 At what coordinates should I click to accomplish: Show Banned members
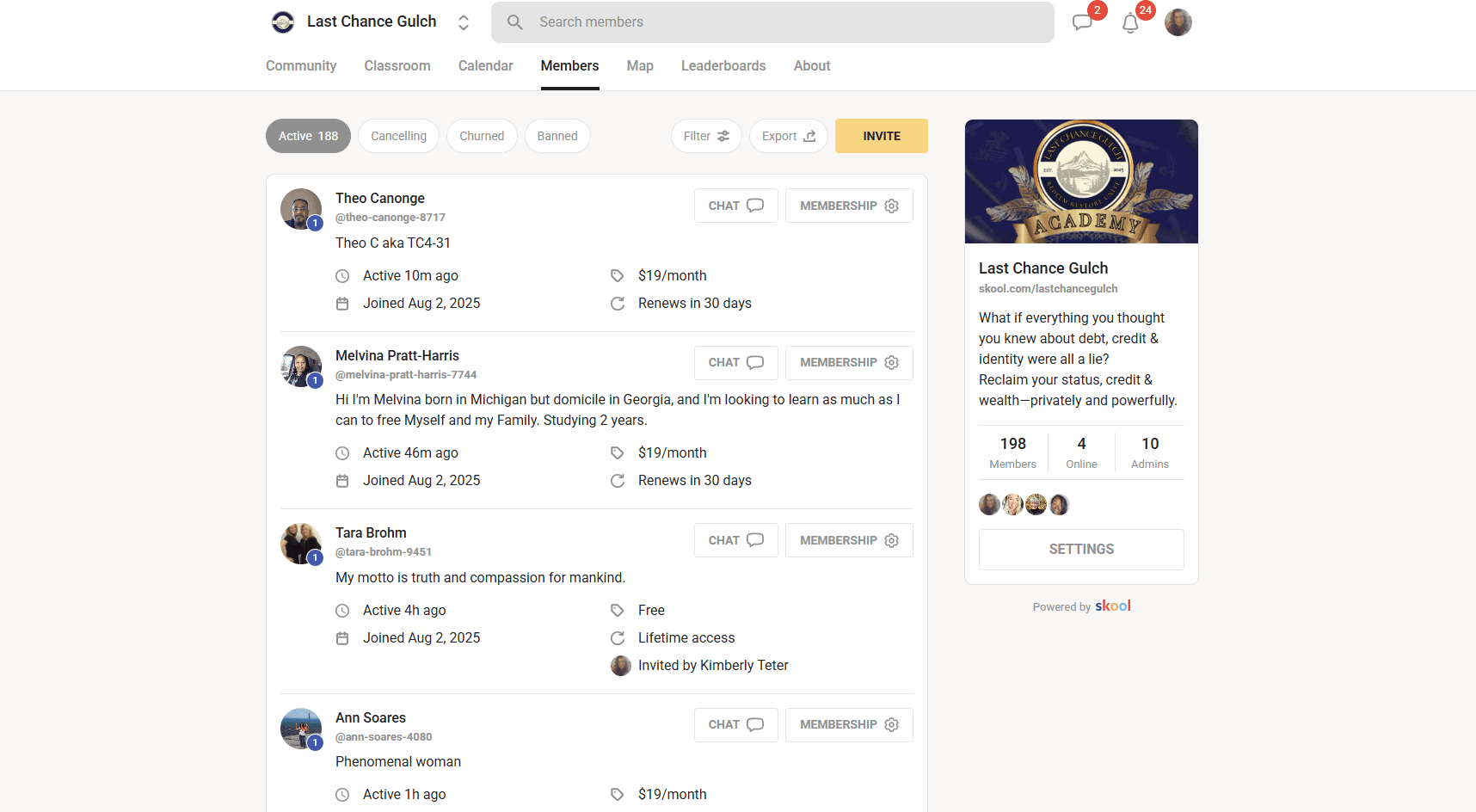point(557,136)
